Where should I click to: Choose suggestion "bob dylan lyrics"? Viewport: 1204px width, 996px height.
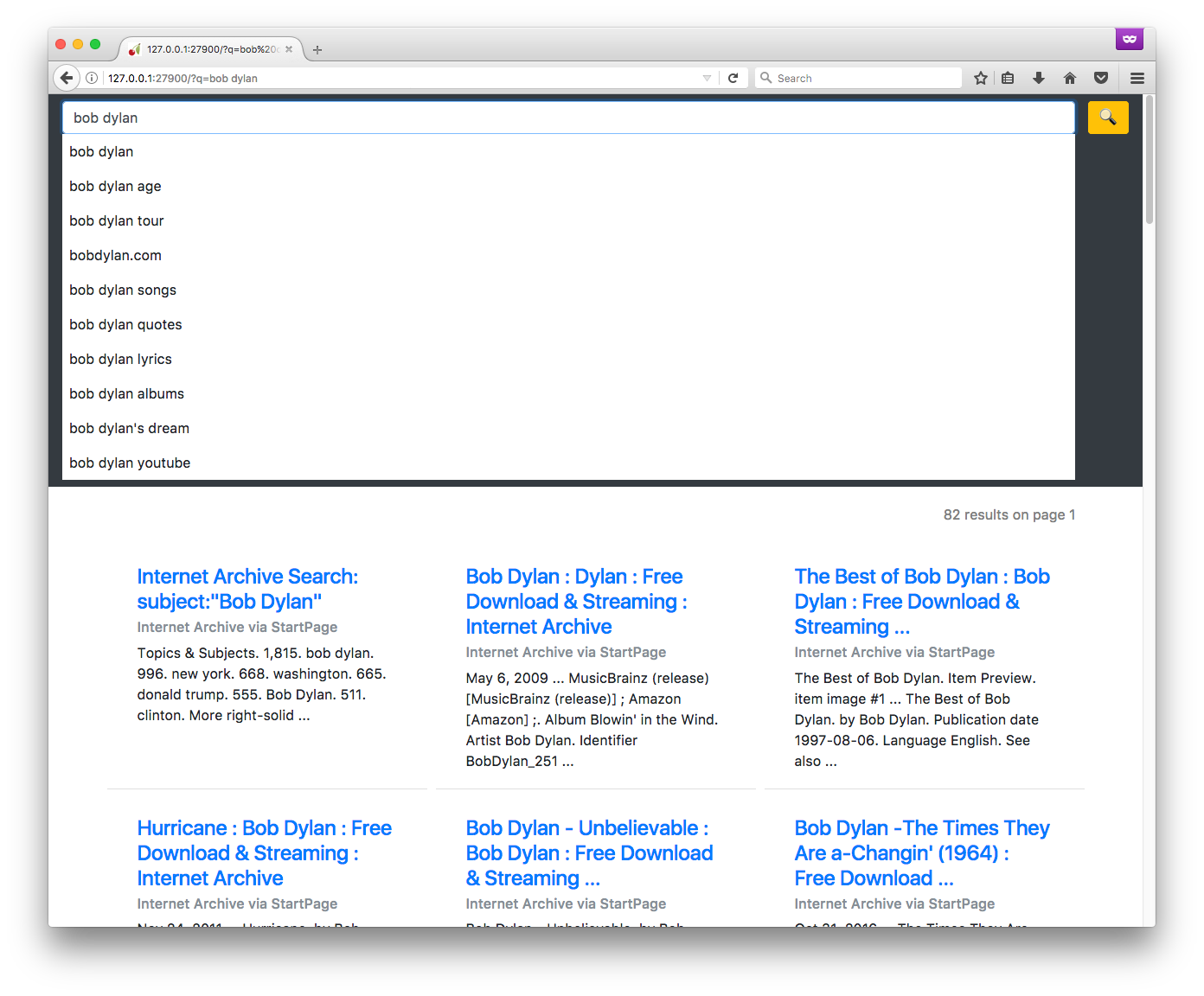[x=568, y=359]
